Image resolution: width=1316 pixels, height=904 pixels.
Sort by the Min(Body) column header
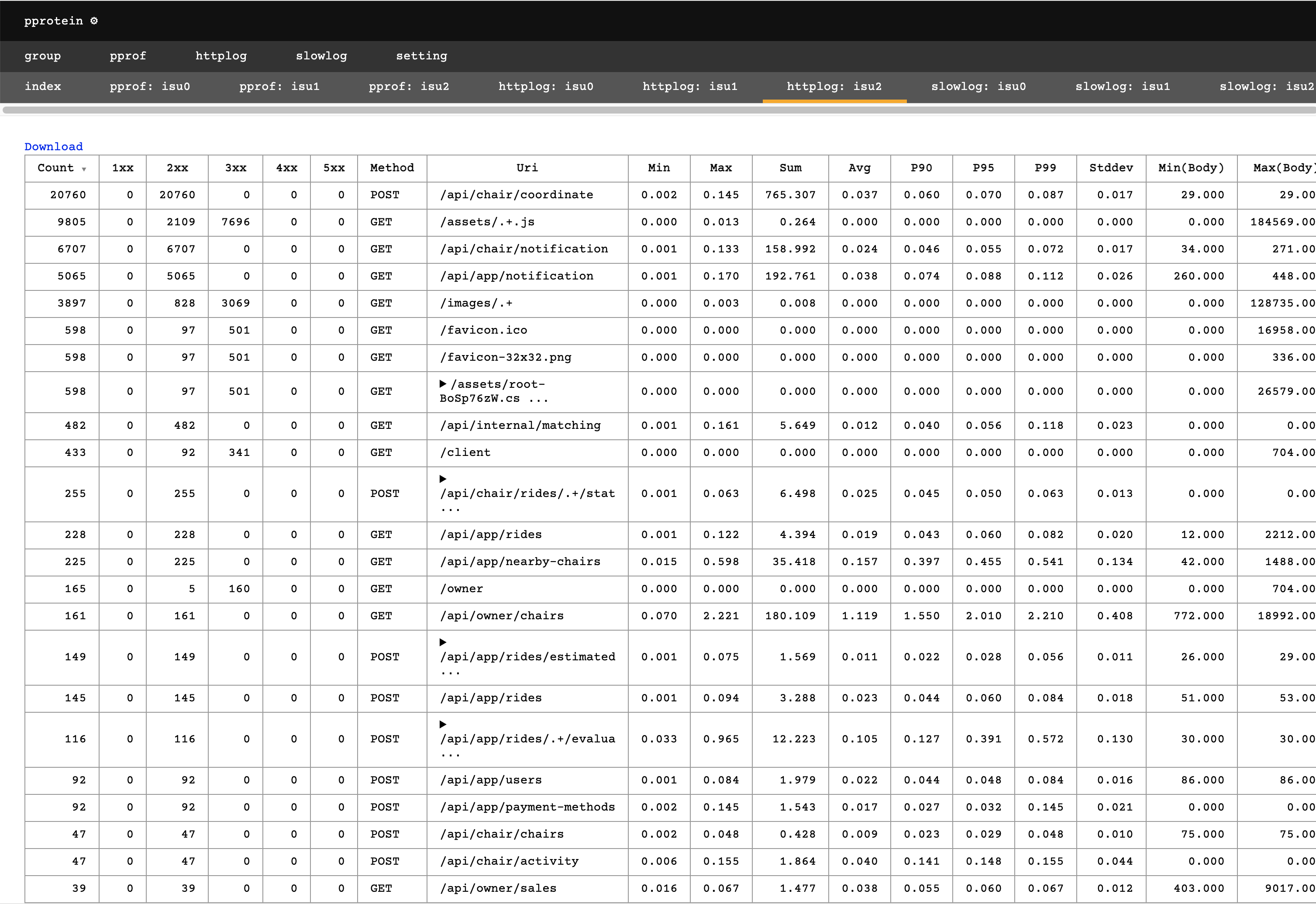[x=1192, y=168]
